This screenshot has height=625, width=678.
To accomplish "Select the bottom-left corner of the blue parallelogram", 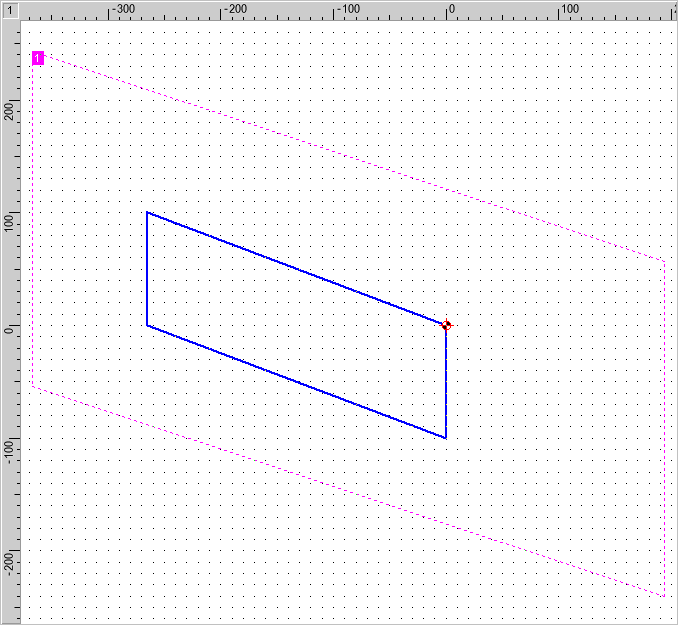I will click(x=147, y=325).
